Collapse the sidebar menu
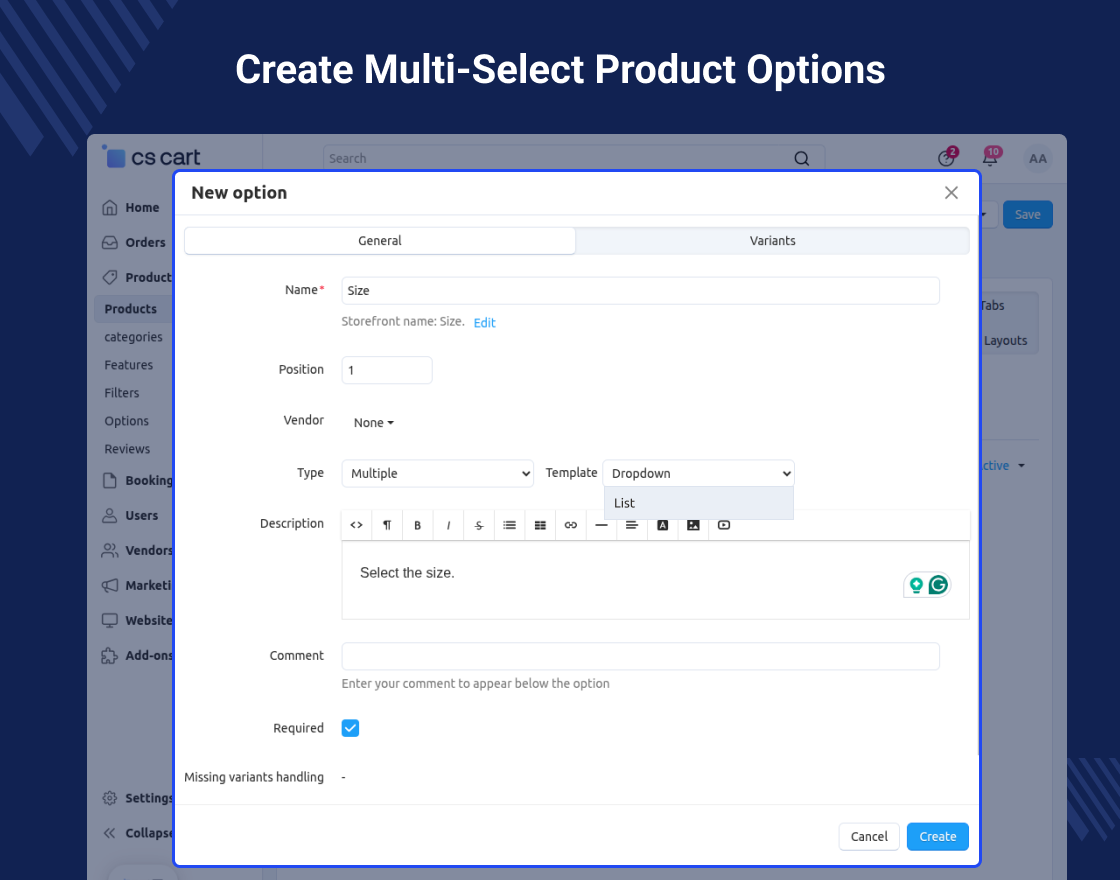1120x880 pixels. point(136,833)
